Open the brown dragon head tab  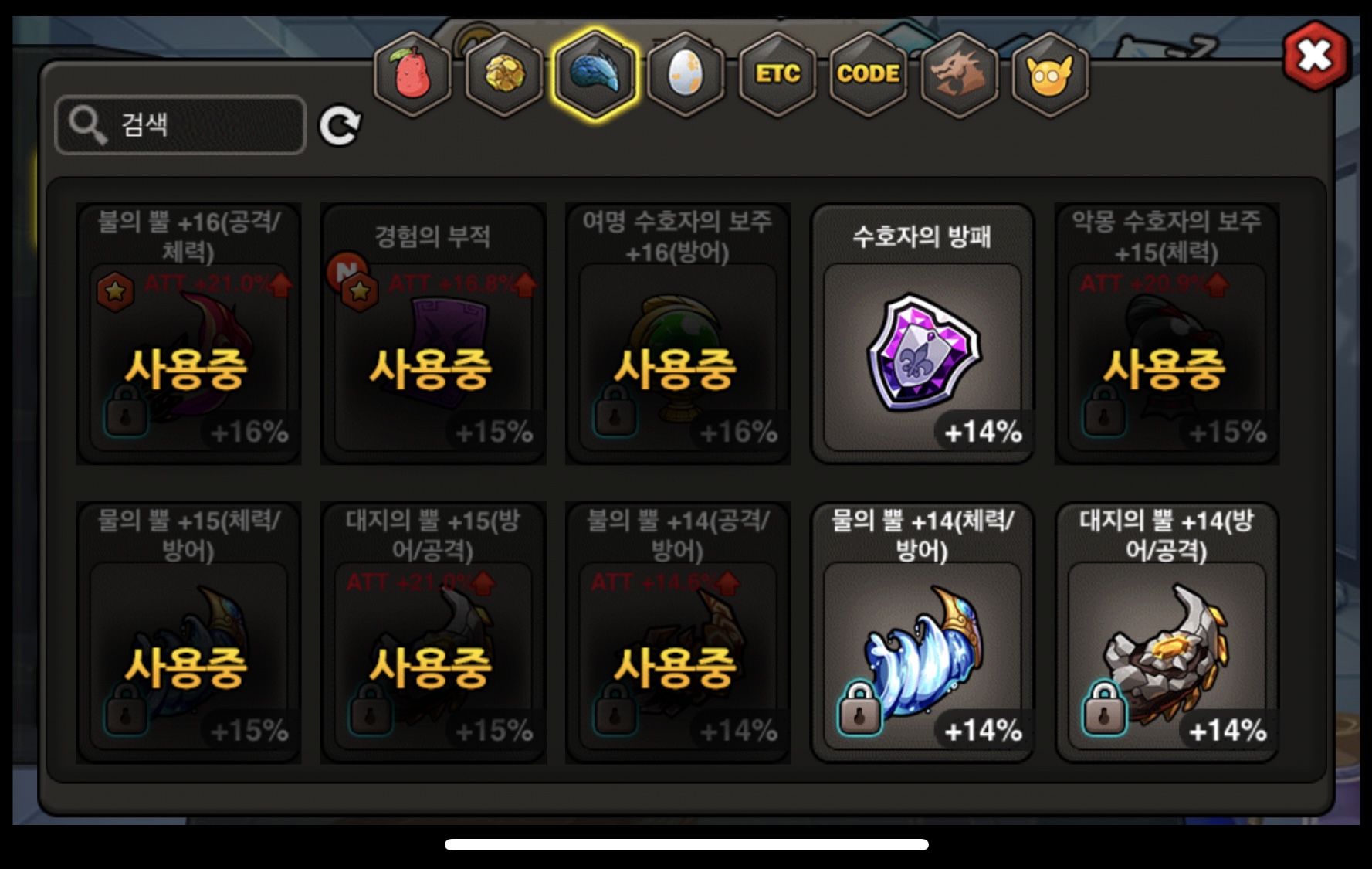tap(959, 74)
